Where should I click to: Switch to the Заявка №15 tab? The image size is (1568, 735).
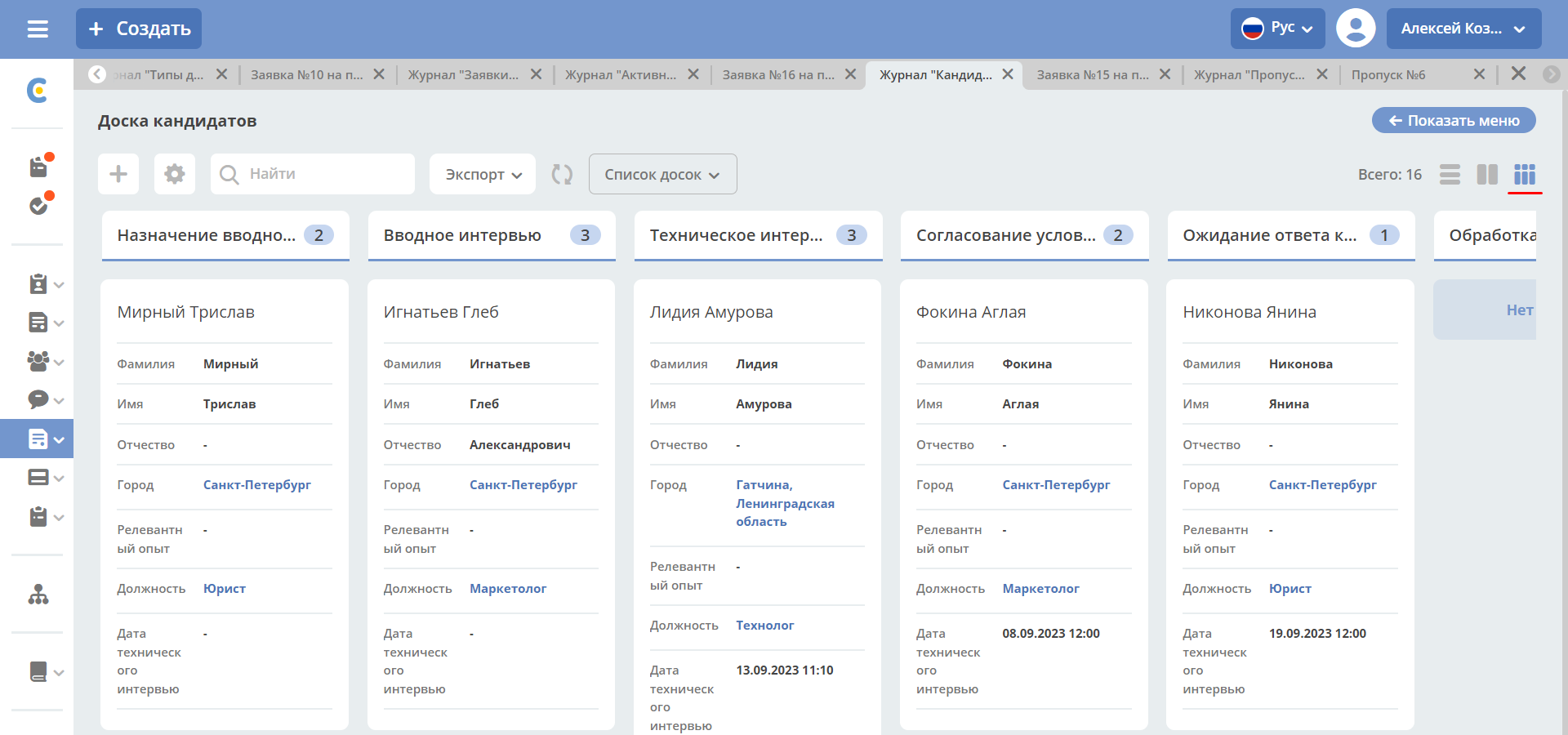[x=1093, y=74]
